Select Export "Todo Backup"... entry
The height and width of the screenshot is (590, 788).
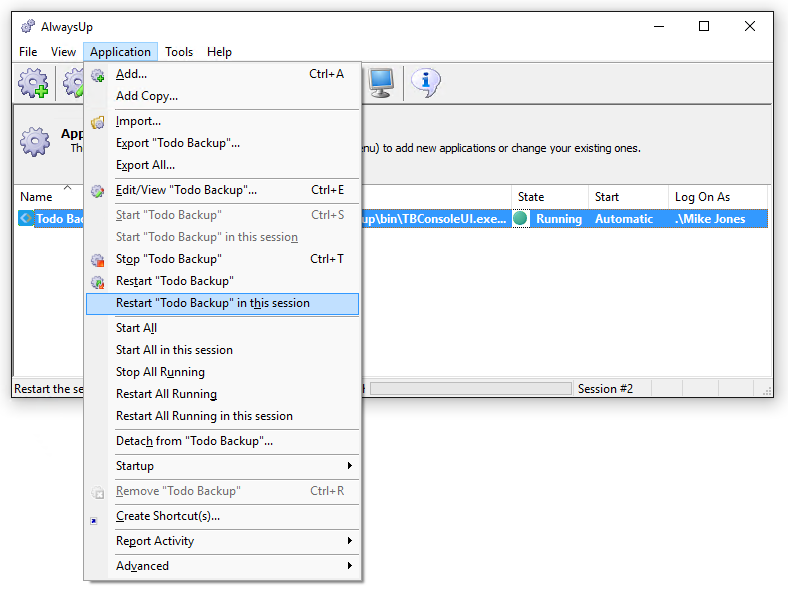(x=223, y=143)
